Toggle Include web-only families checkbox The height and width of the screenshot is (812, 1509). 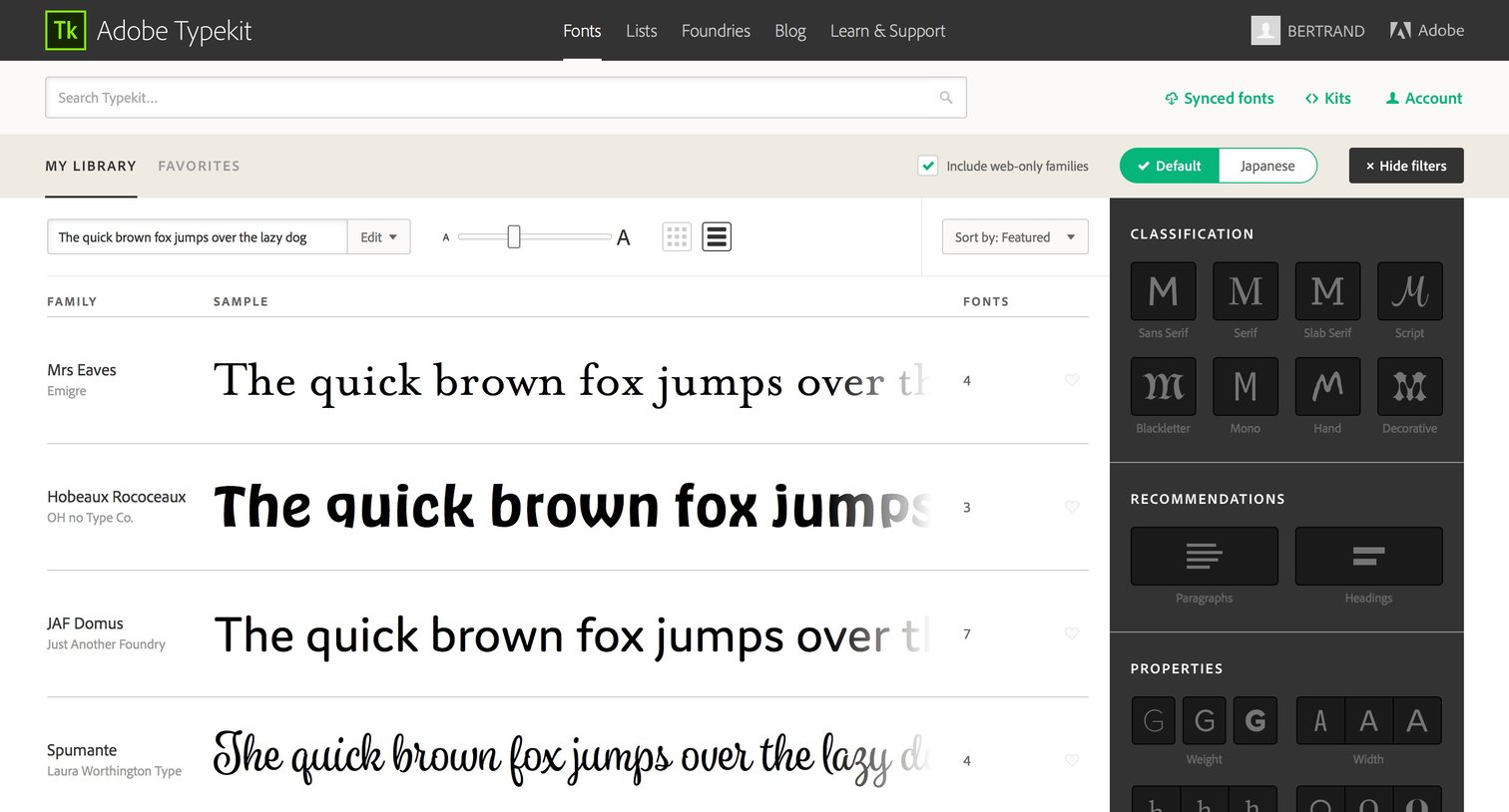tap(928, 166)
